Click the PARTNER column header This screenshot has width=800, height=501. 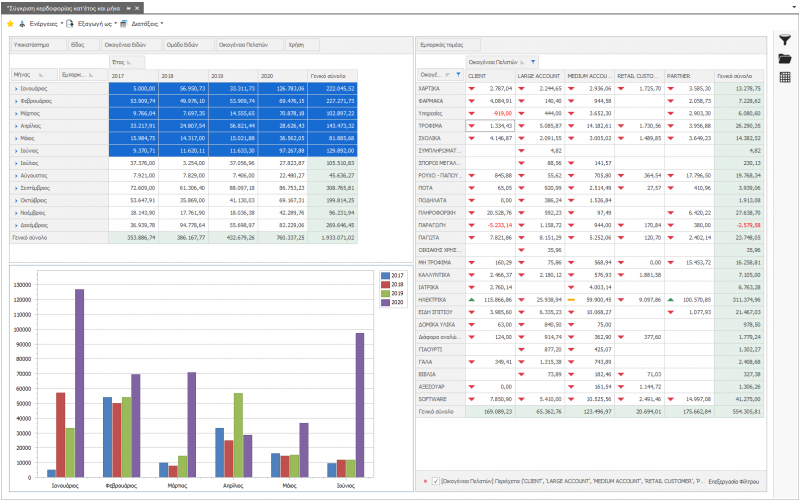coord(689,76)
